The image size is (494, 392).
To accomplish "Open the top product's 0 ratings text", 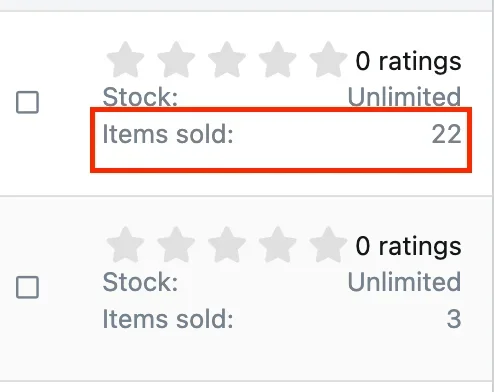I will pos(408,62).
